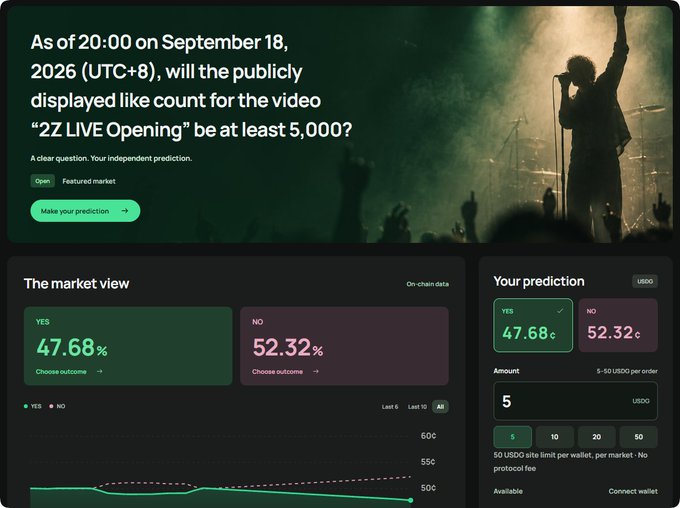Click The market view heading
Viewport: 680px width, 508px height.
pos(77,283)
